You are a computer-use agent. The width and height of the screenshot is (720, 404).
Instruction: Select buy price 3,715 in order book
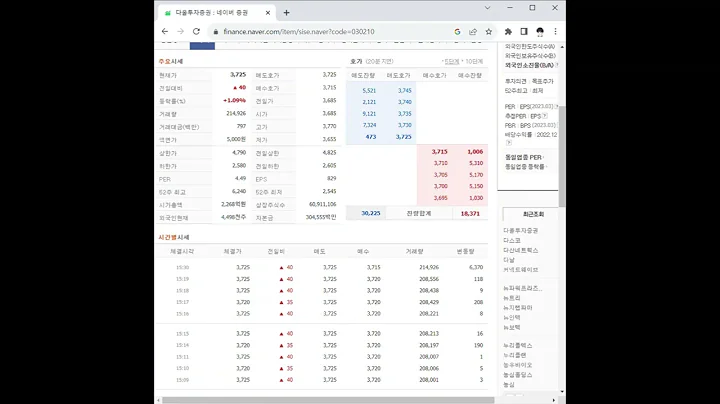[439, 152]
